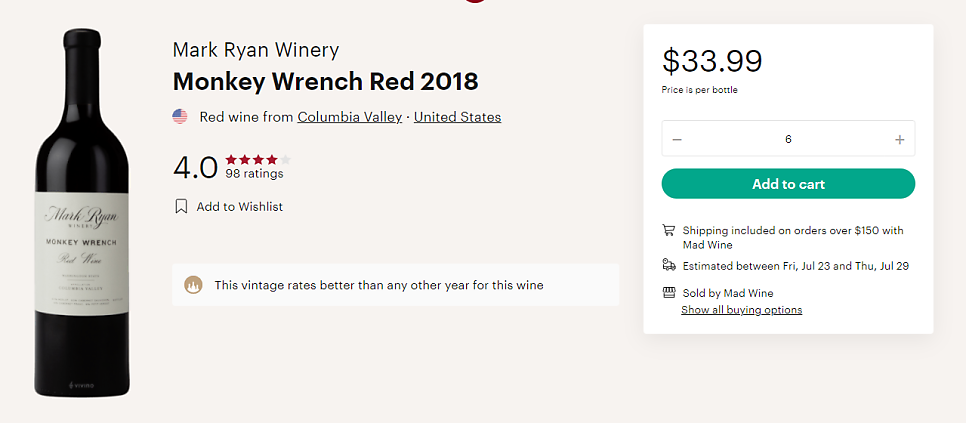This screenshot has height=423, width=966.
Task: Click the delivery truck estimate icon
Action: (x=668, y=265)
